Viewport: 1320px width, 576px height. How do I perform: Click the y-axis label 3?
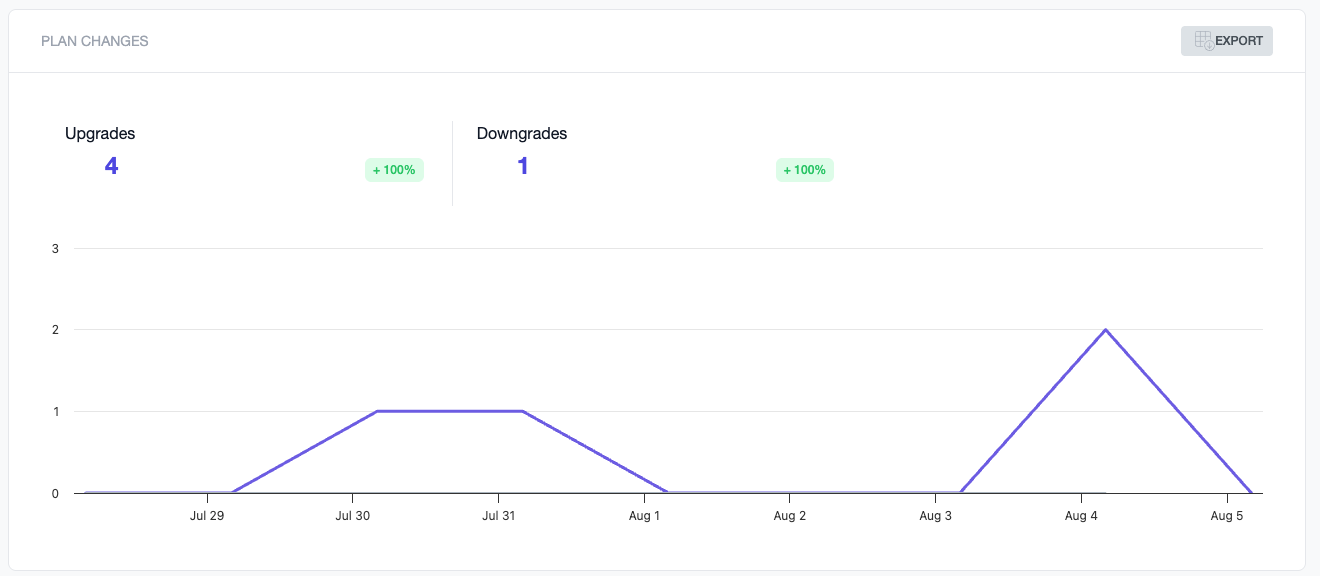click(x=55, y=248)
